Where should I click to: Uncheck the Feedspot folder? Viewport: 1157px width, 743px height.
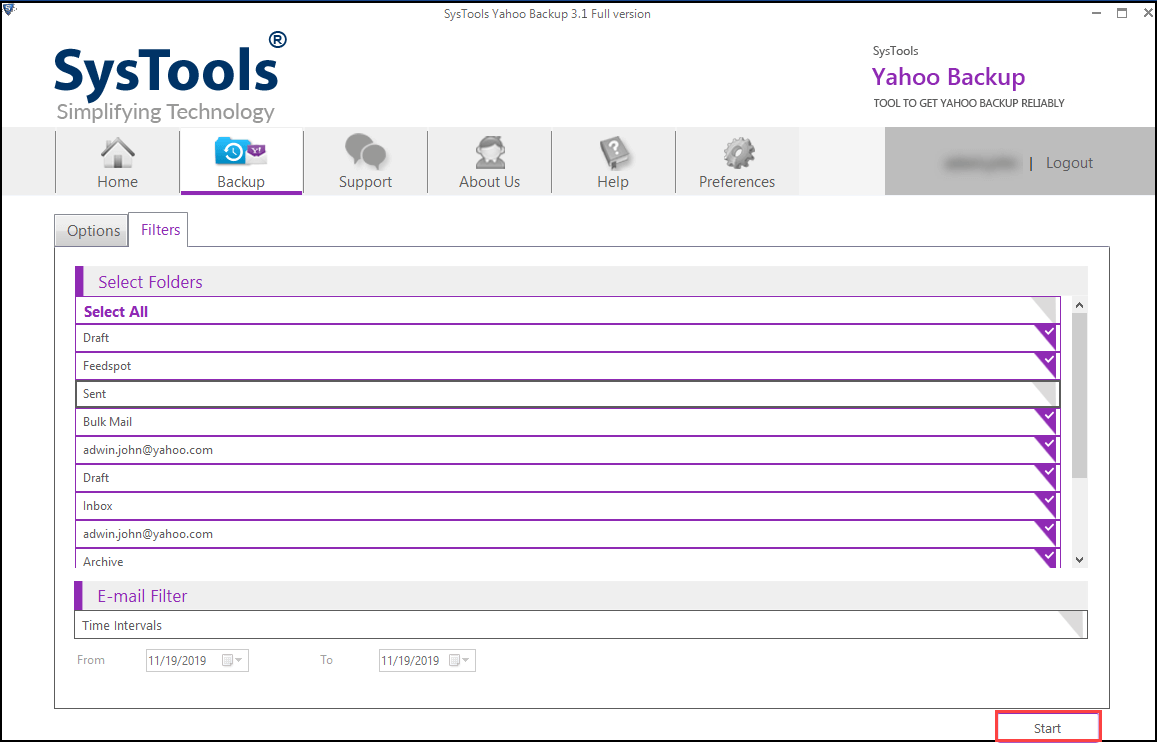pos(1046,365)
